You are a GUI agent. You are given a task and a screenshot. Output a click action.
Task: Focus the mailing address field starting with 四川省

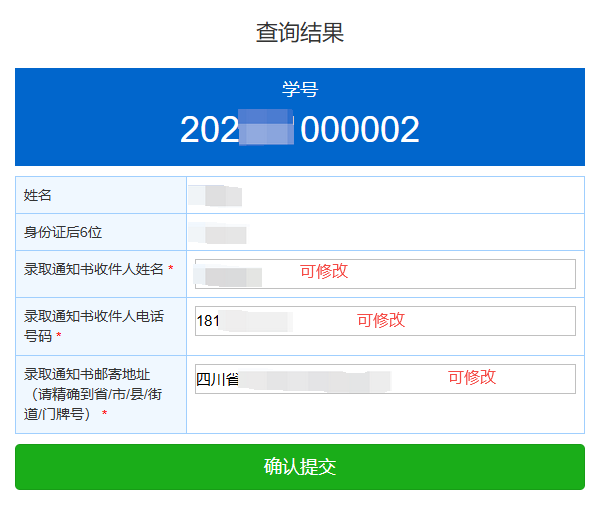(x=385, y=379)
